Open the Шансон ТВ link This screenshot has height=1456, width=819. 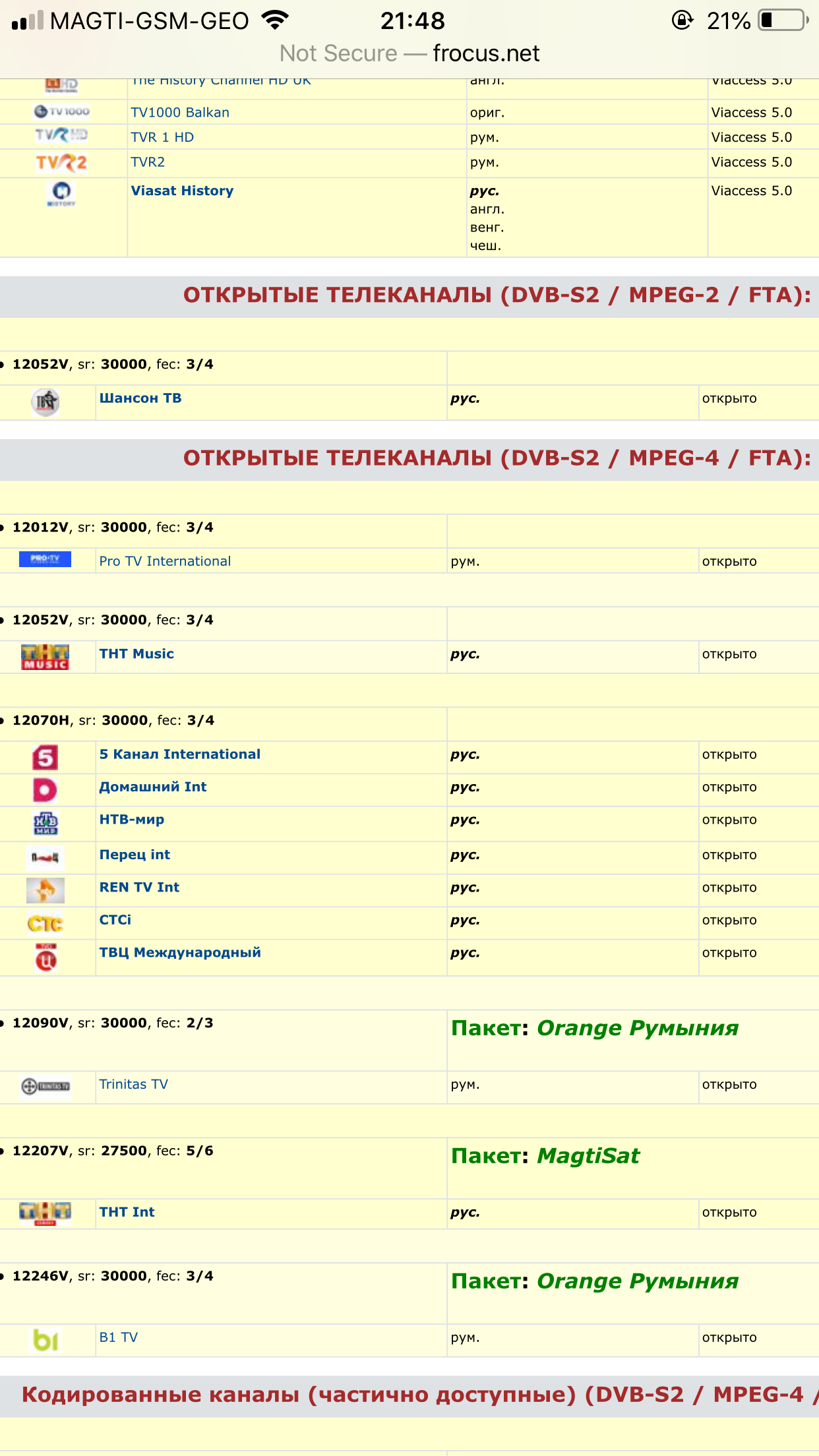pyautogui.click(x=140, y=398)
